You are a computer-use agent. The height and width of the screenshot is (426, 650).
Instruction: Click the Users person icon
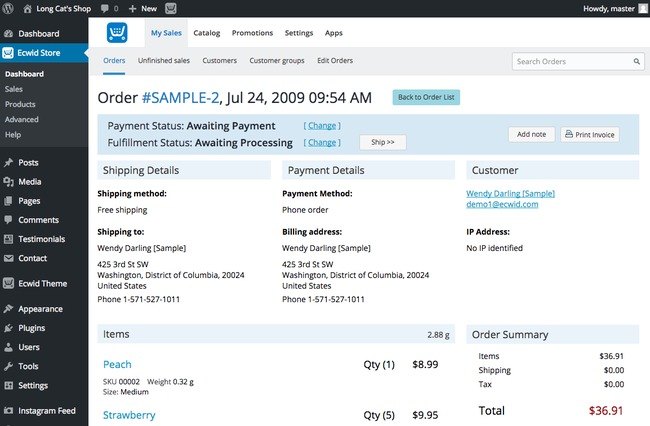8,347
